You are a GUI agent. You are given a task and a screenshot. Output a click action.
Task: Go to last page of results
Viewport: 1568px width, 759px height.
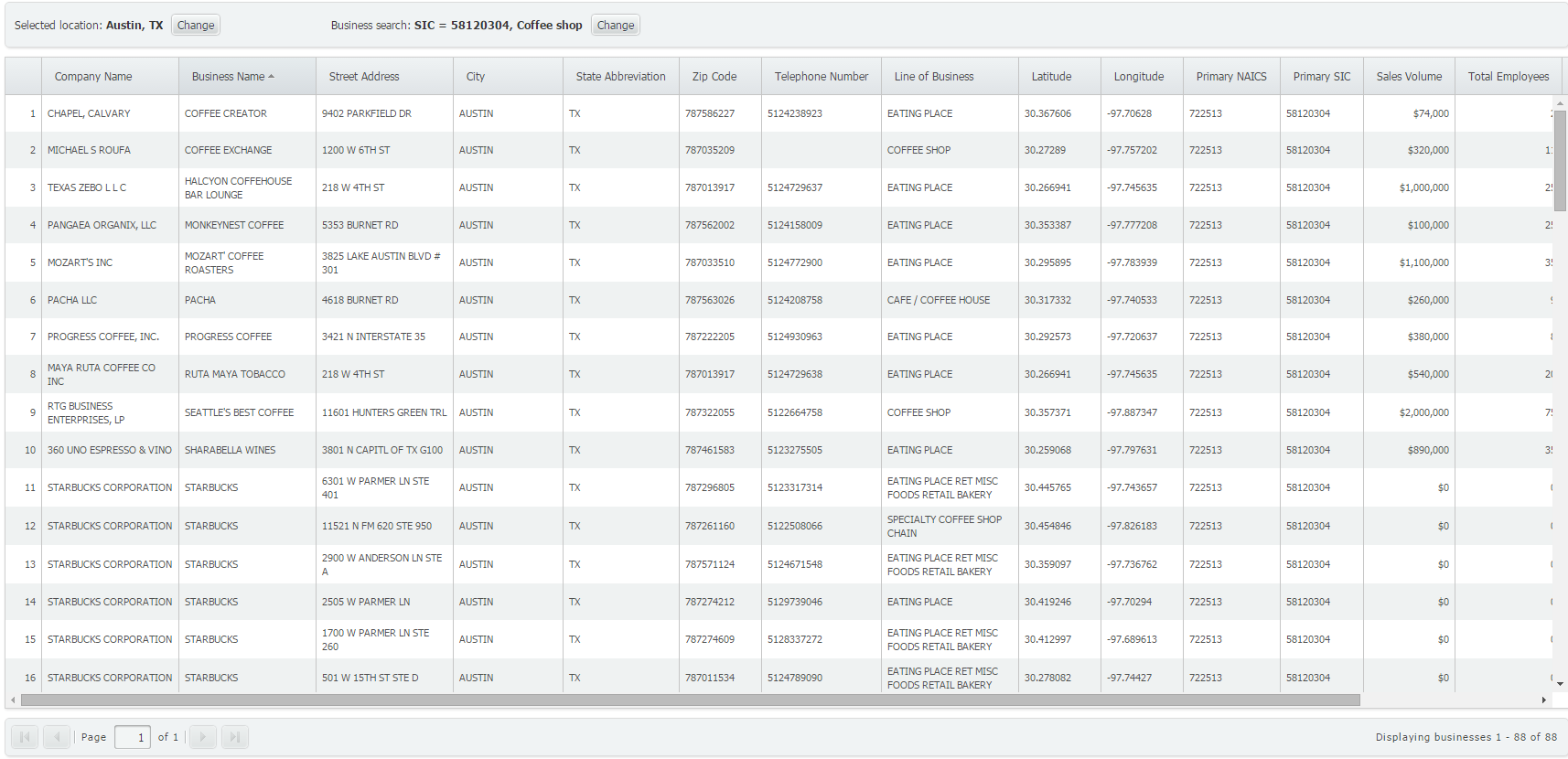click(x=235, y=737)
